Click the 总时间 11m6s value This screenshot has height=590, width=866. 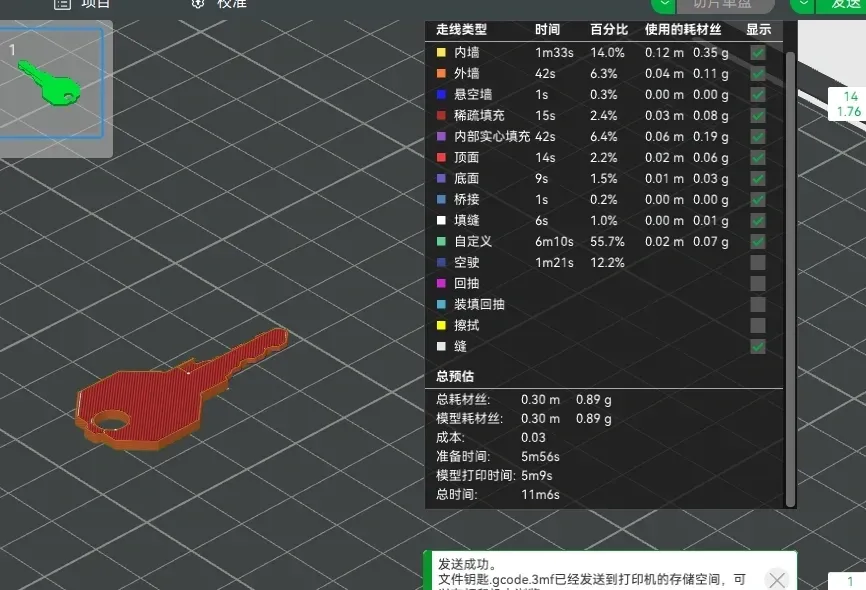pos(540,494)
